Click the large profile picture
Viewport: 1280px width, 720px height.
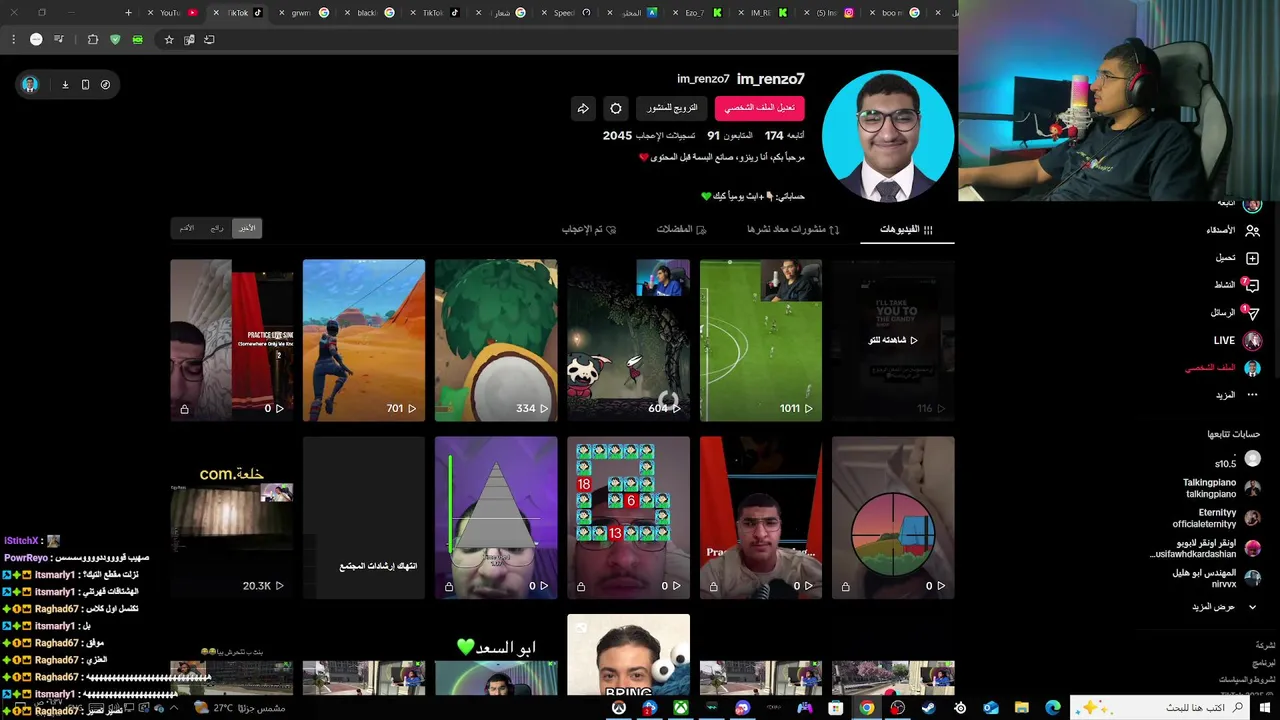coord(888,136)
